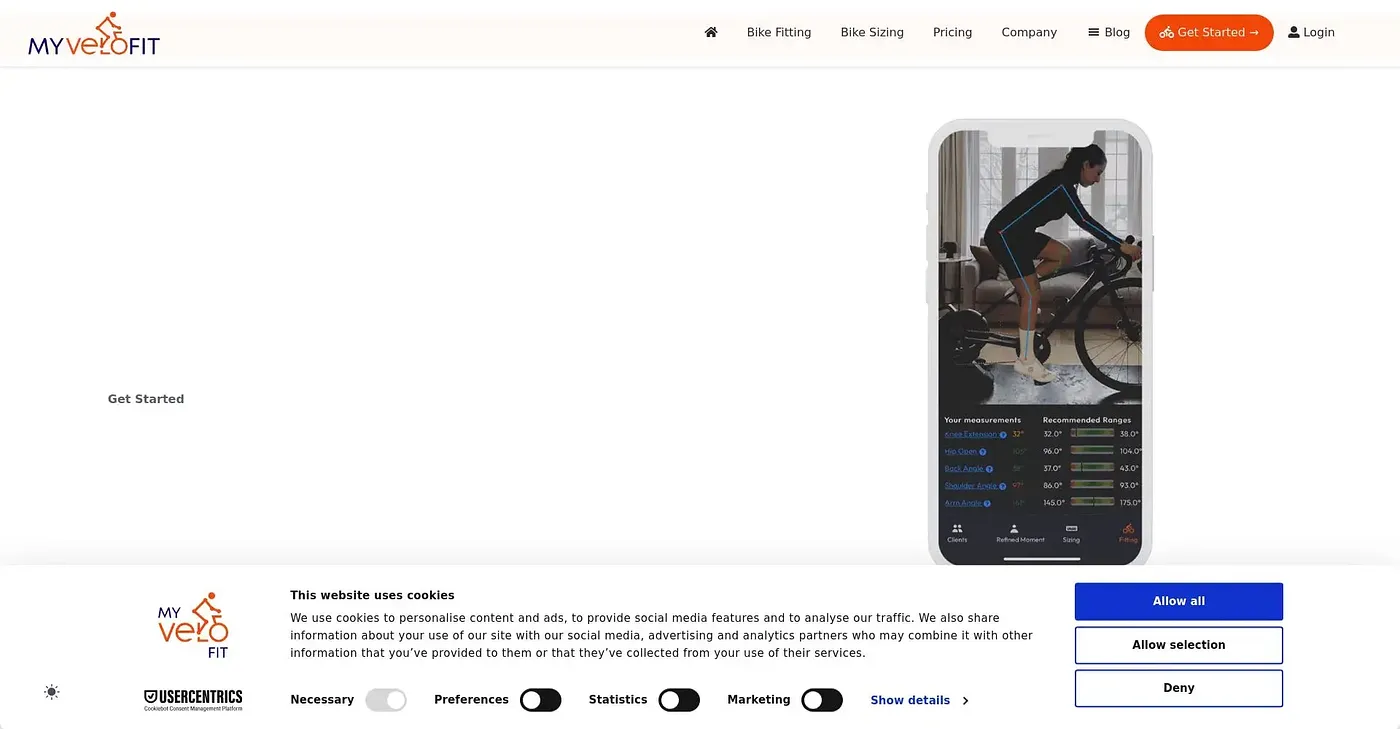This screenshot has width=1400, height=729.
Task: Click the Arm Angle recommended range bar
Action: tap(1092, 502)
